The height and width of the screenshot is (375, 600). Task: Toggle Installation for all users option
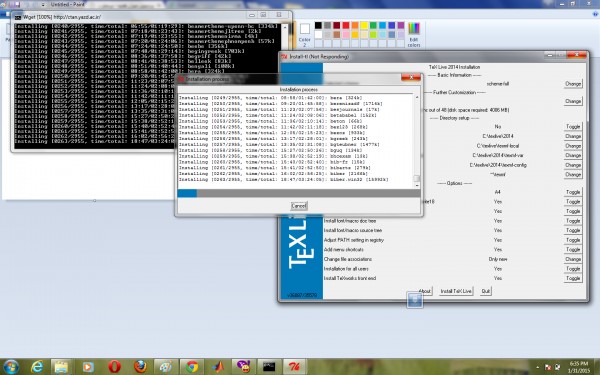573,269
